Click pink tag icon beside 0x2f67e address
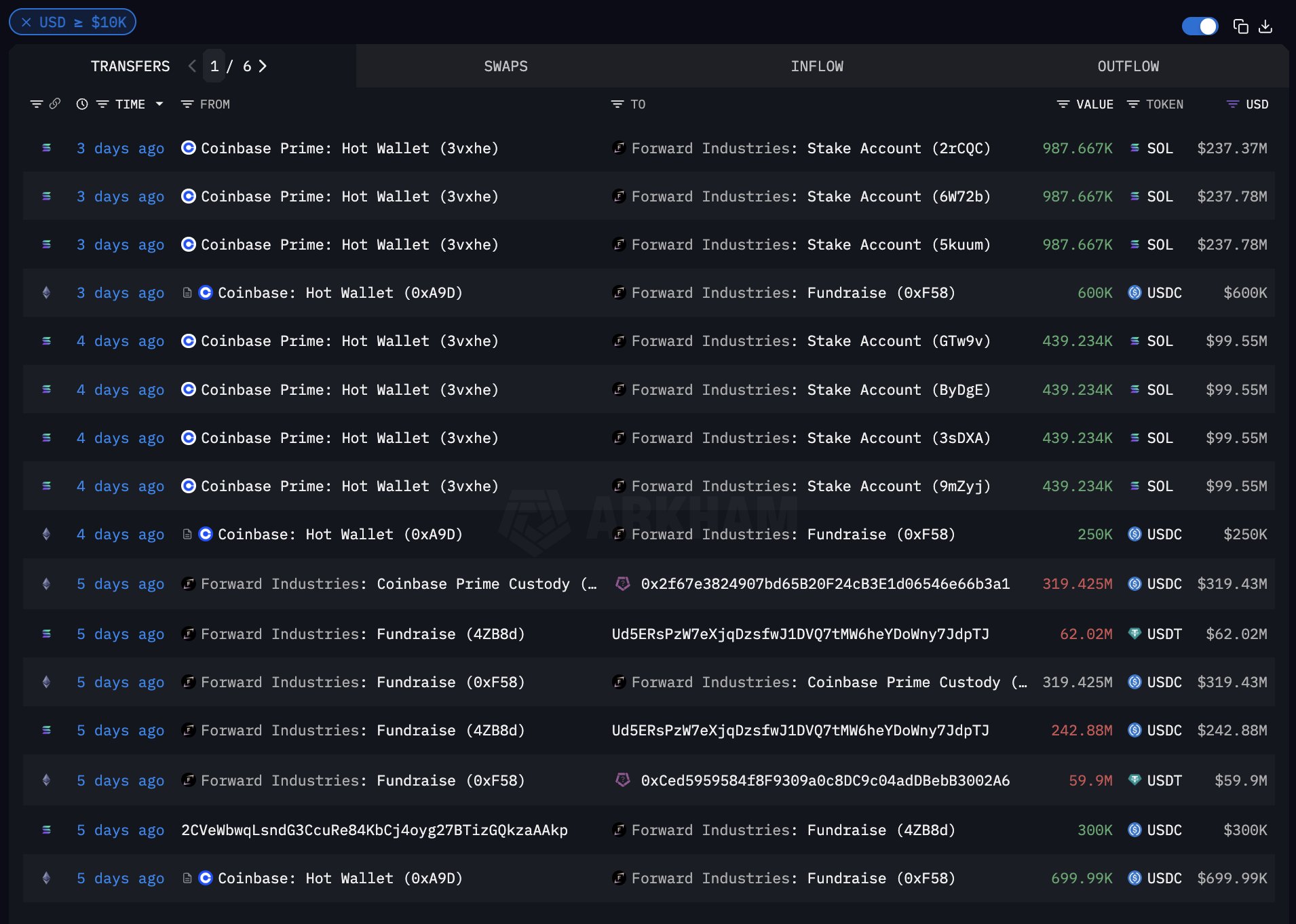 click(x=622, y=583)
